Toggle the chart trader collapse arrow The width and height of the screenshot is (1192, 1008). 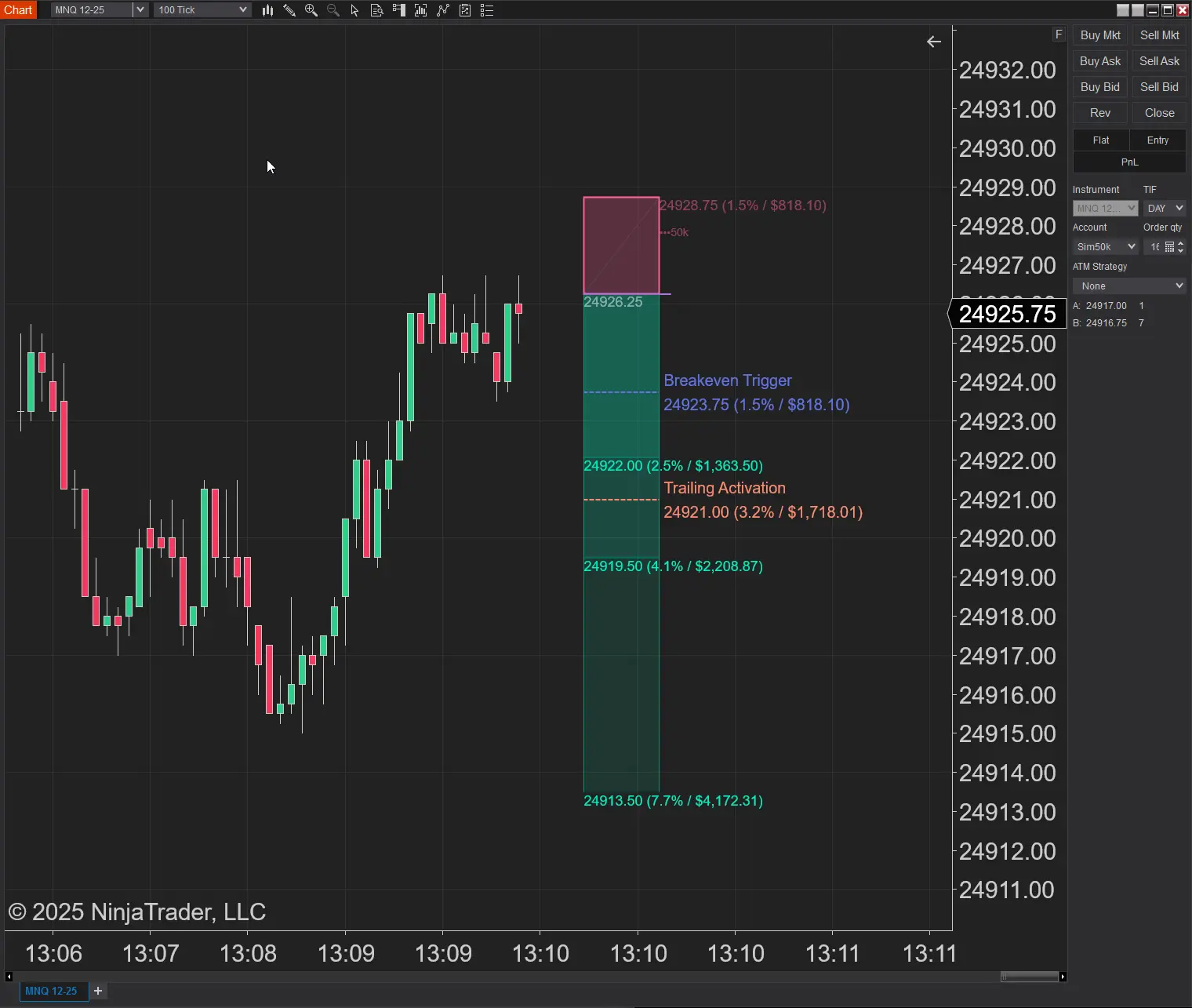pyautogui.click(x=933, y=42)
